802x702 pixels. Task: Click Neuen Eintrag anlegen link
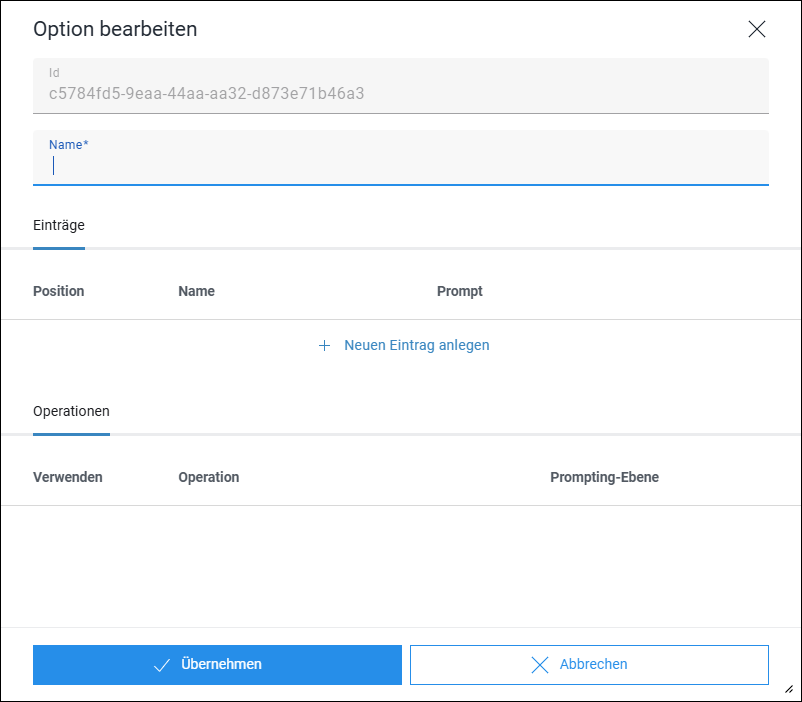pyautogui.click(x=416, y=345)
